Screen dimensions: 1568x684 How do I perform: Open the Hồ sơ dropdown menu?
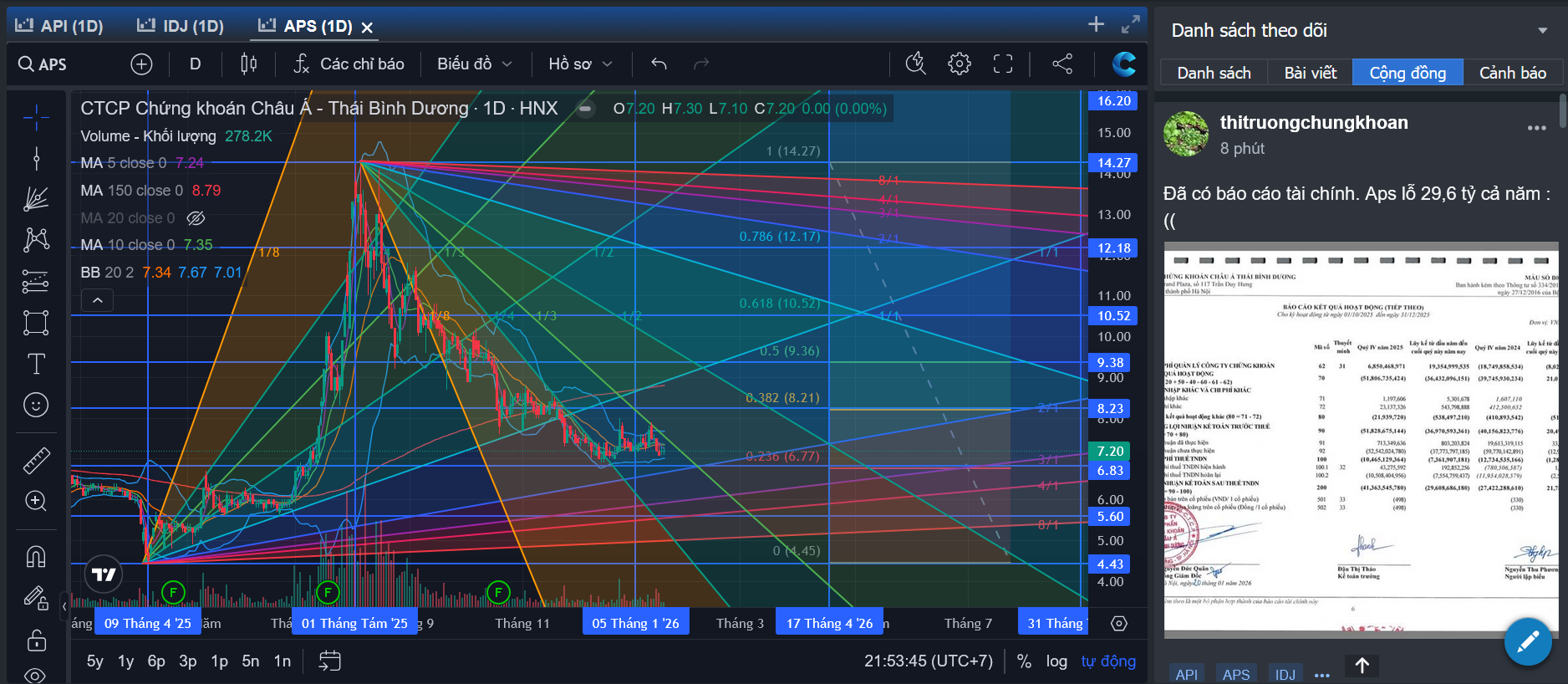[x=580, y=64]
